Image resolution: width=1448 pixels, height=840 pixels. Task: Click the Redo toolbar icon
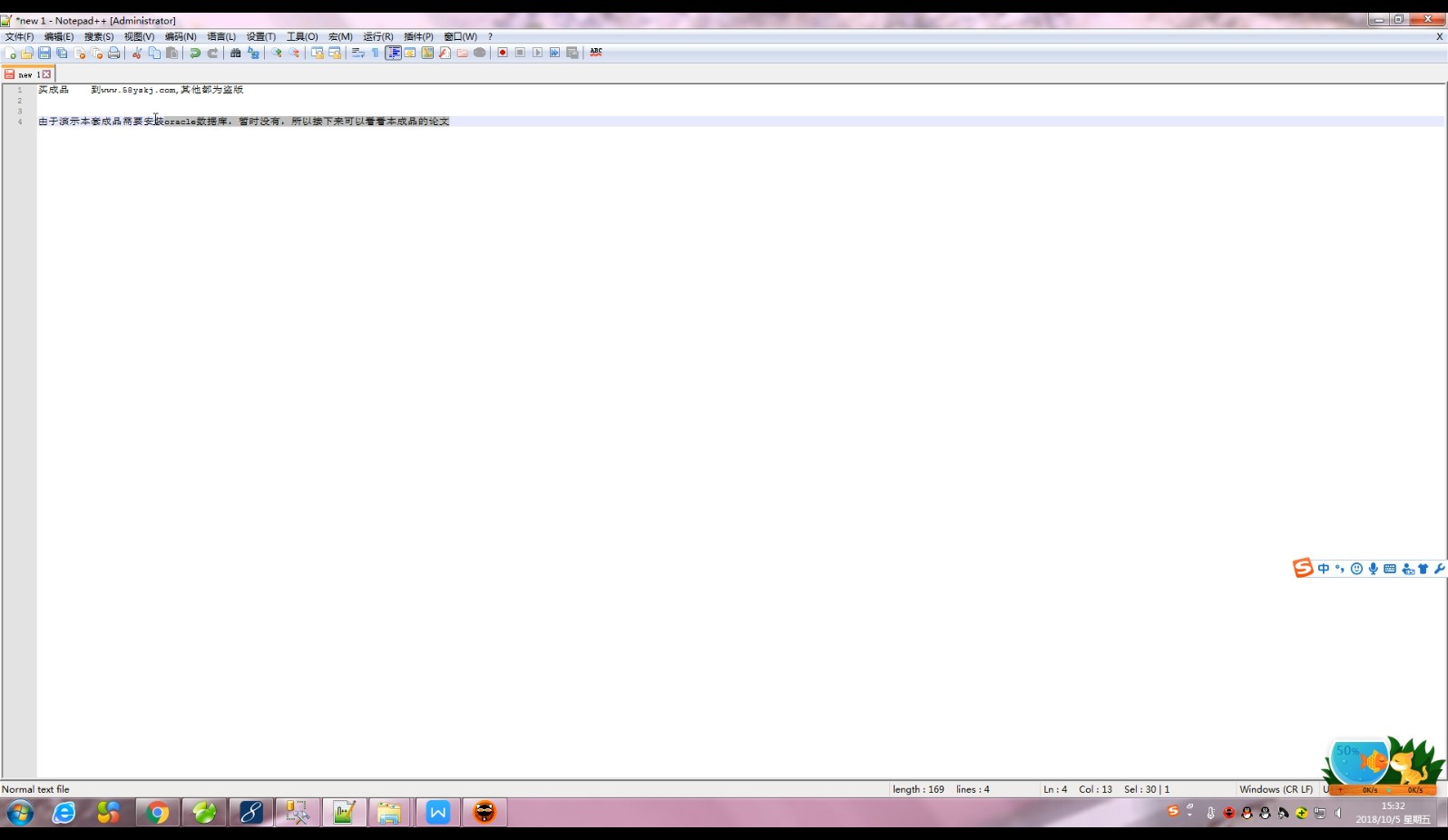pyautogui.click(x=212, y=53)
